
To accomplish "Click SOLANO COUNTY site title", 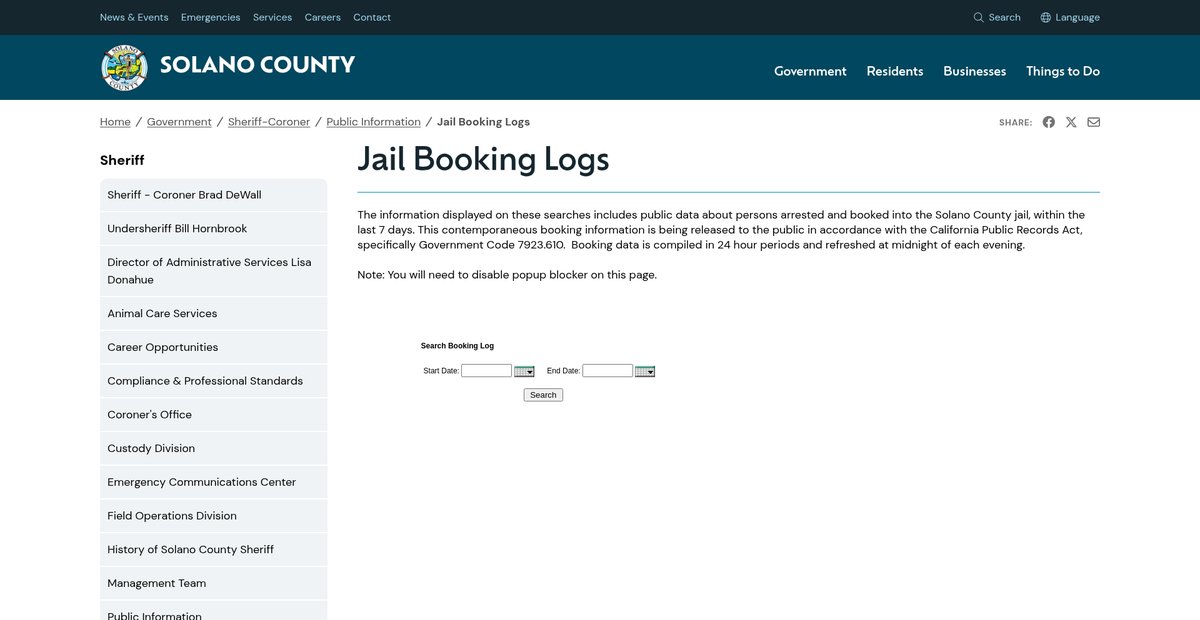I will point(257,65).
